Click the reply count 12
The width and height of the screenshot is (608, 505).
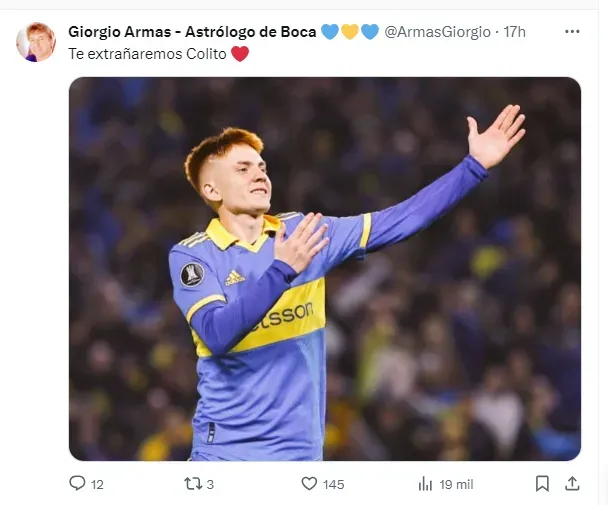tap(97, 484)
